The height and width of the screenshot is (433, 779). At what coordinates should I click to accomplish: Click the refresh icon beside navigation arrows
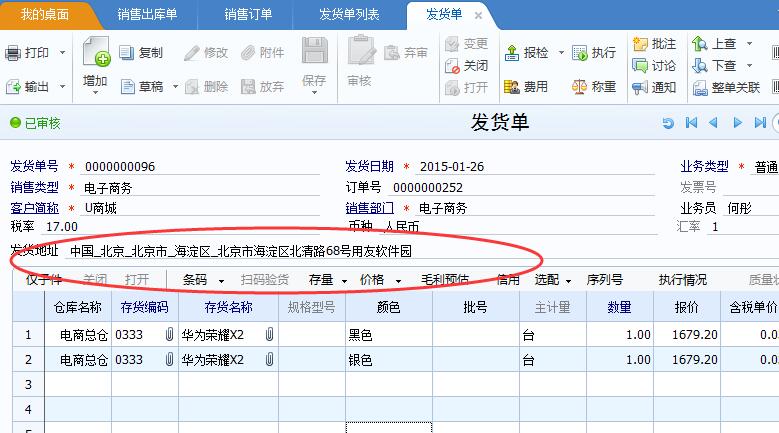(668, 123)
